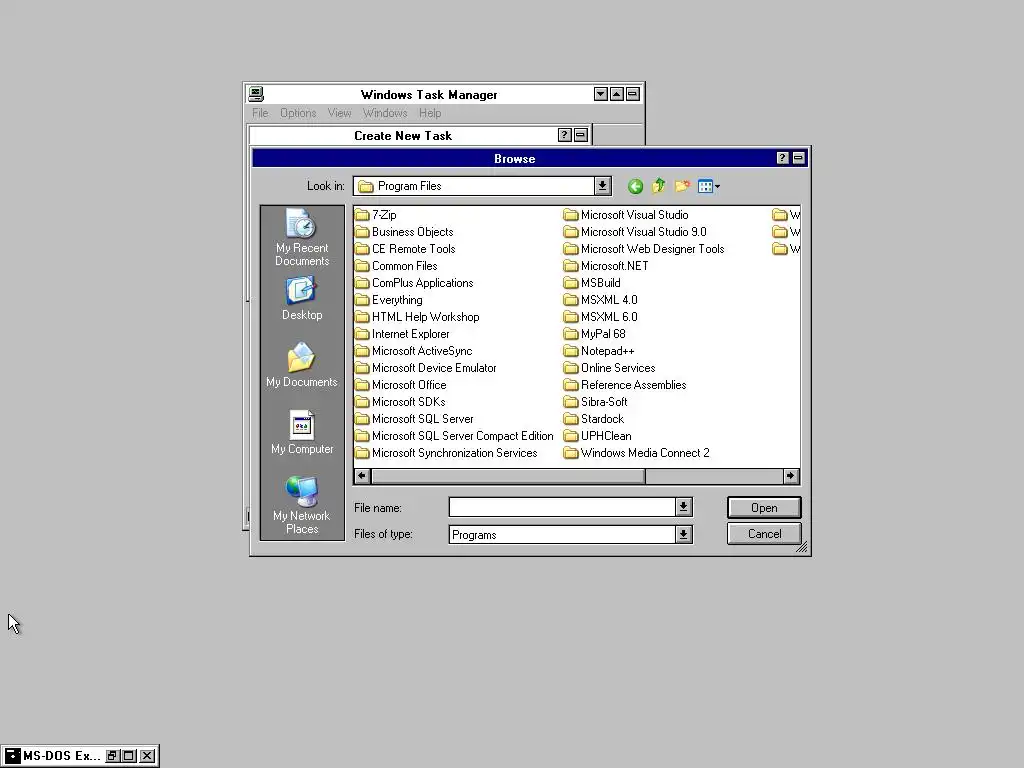Select the ComPlus Applications folder
1024x768 pixels.
(415, 283)
